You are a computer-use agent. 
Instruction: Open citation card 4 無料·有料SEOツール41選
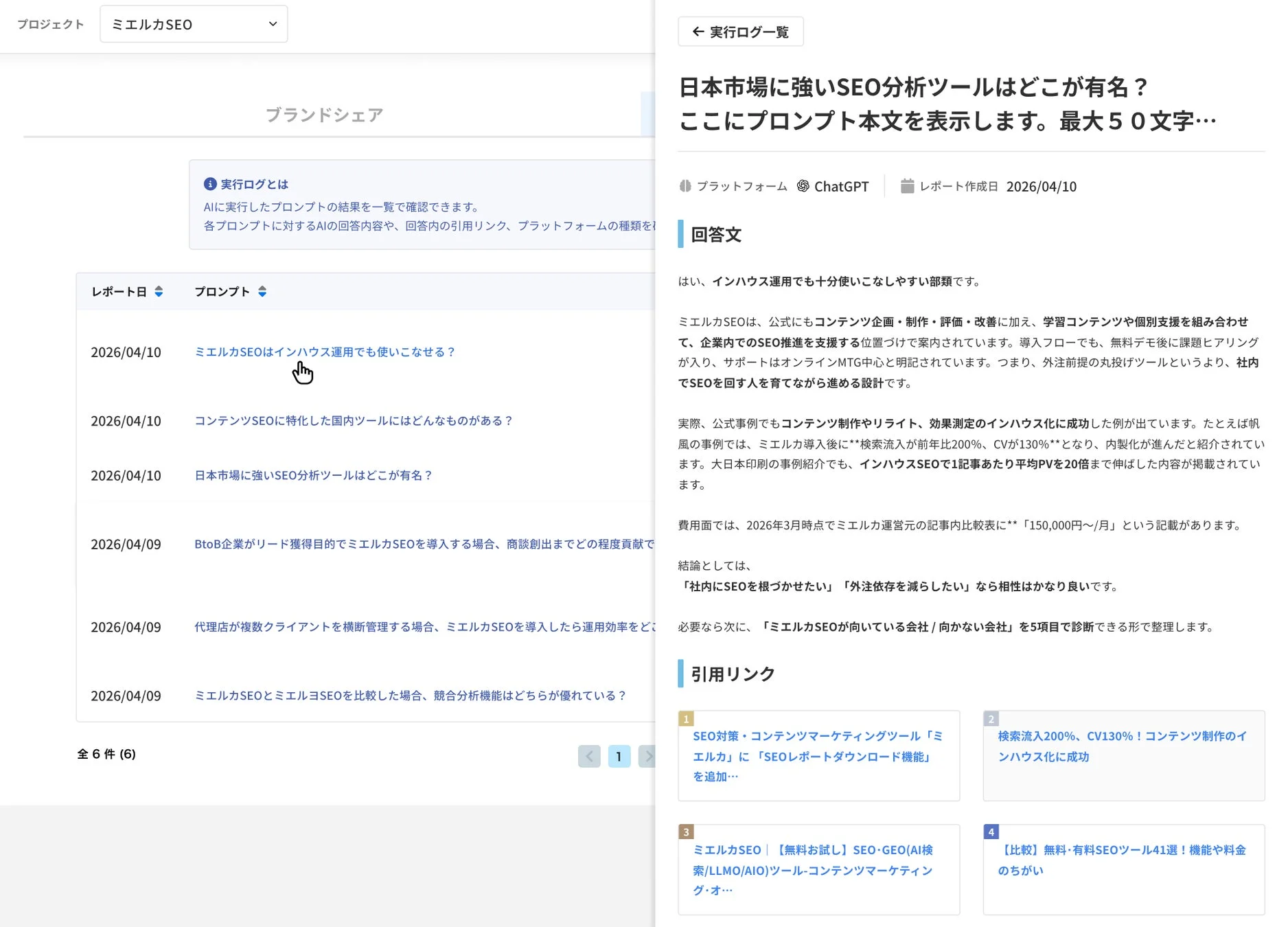[x=1123, y=860]
